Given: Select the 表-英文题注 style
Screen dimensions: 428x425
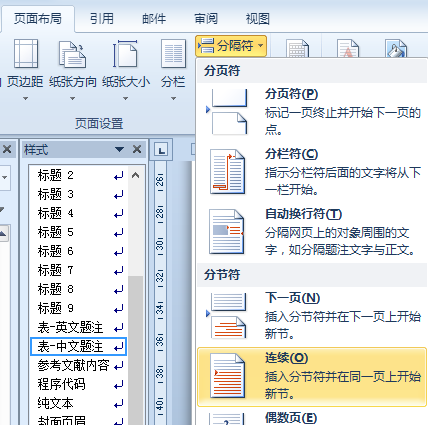Looking at the screenshot, I should pos(78,328).
